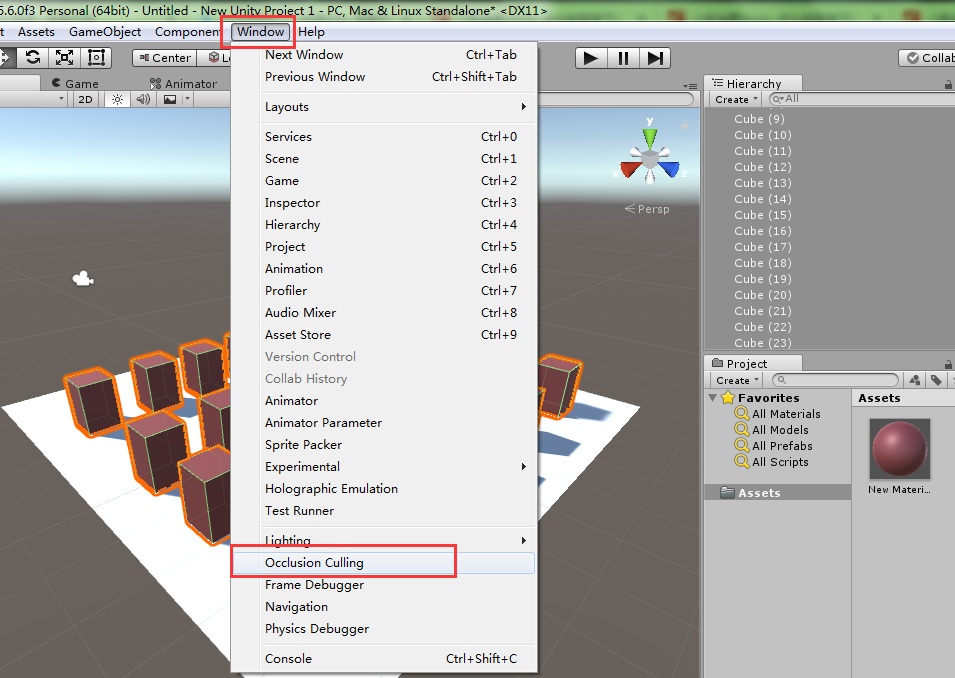This screenshot has height=678, width=955.
Task: Open Profiler from Window menu
Action: 384,291
